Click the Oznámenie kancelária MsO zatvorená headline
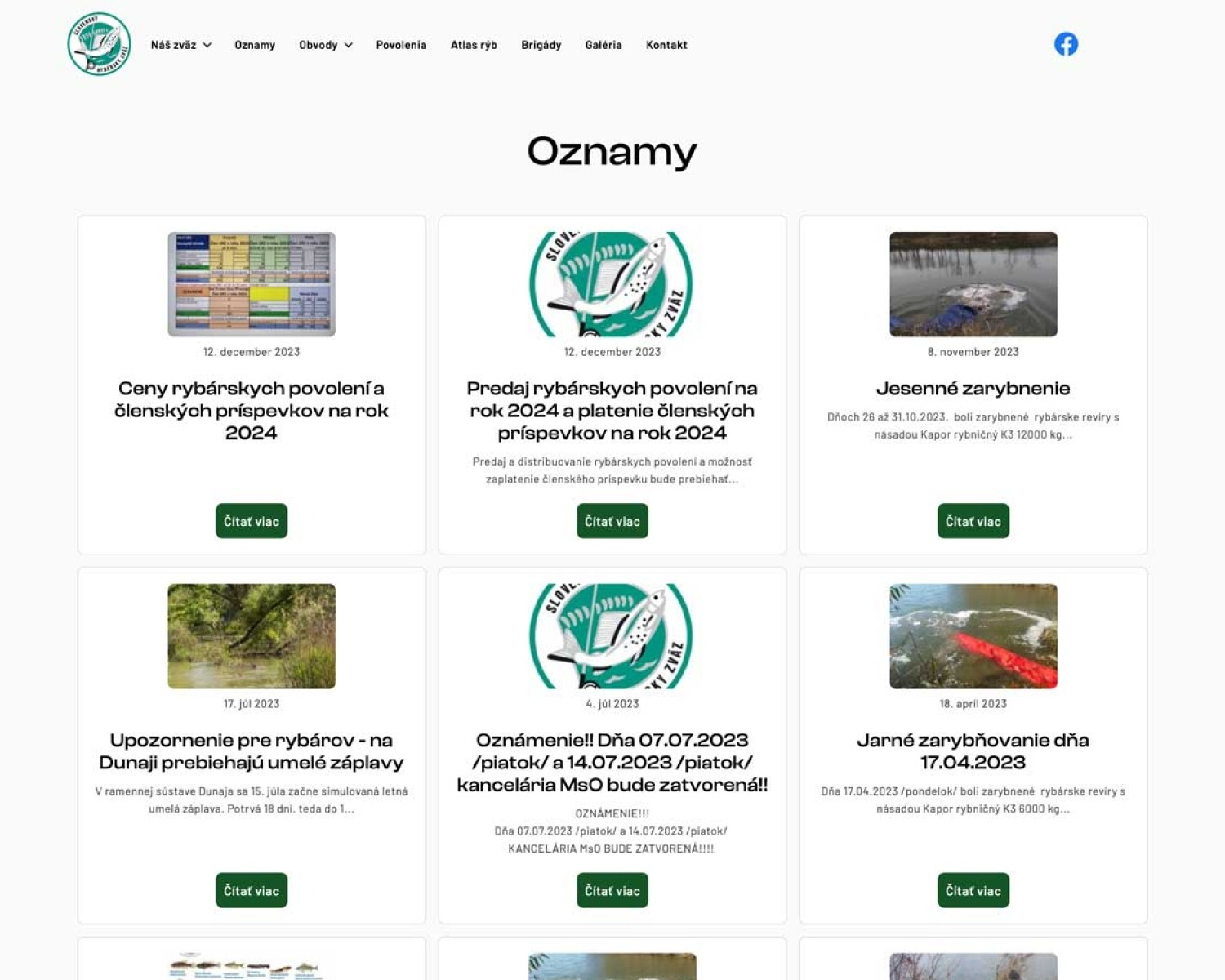Image resolution: width=1225 pixels, height=980 pixels. pos(612,762)
